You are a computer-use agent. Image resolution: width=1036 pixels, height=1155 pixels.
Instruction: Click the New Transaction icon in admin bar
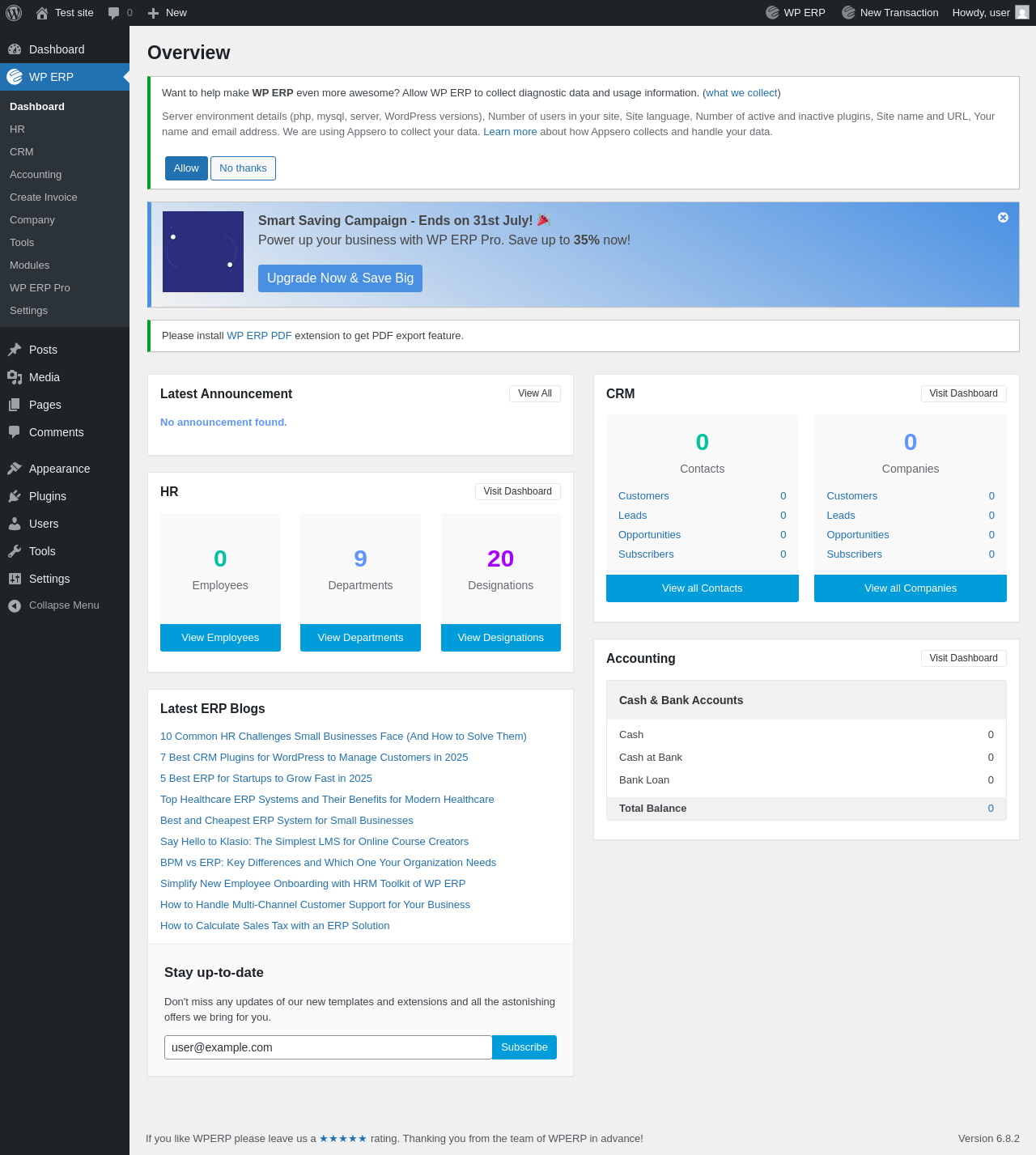click(848, 13)
